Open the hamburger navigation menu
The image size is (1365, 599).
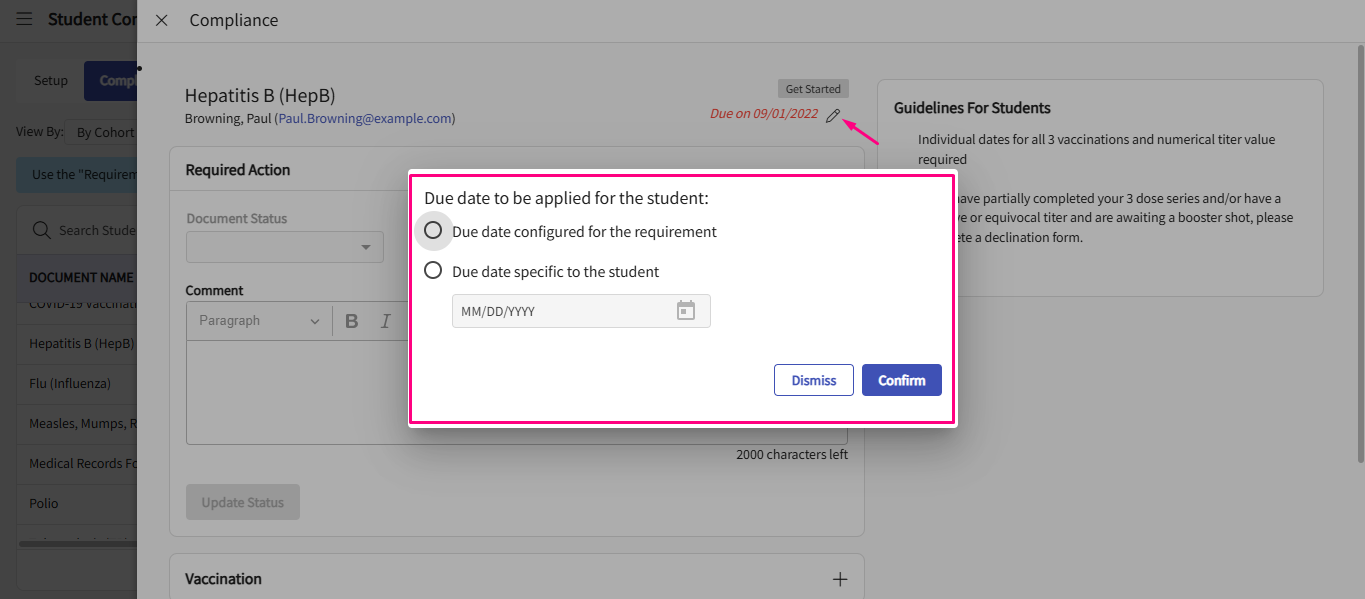pyautogui.click(x=24, y=19)
